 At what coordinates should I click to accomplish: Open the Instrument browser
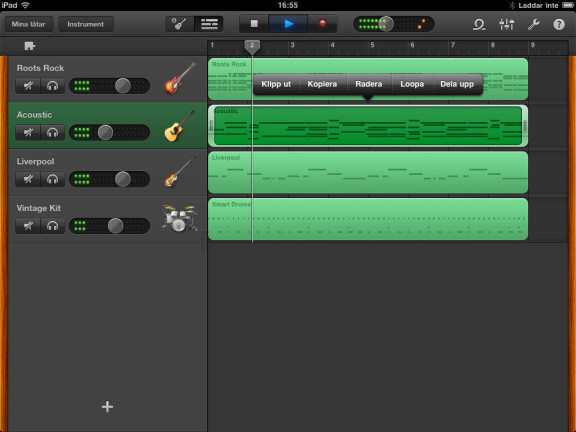coord(86,24)
